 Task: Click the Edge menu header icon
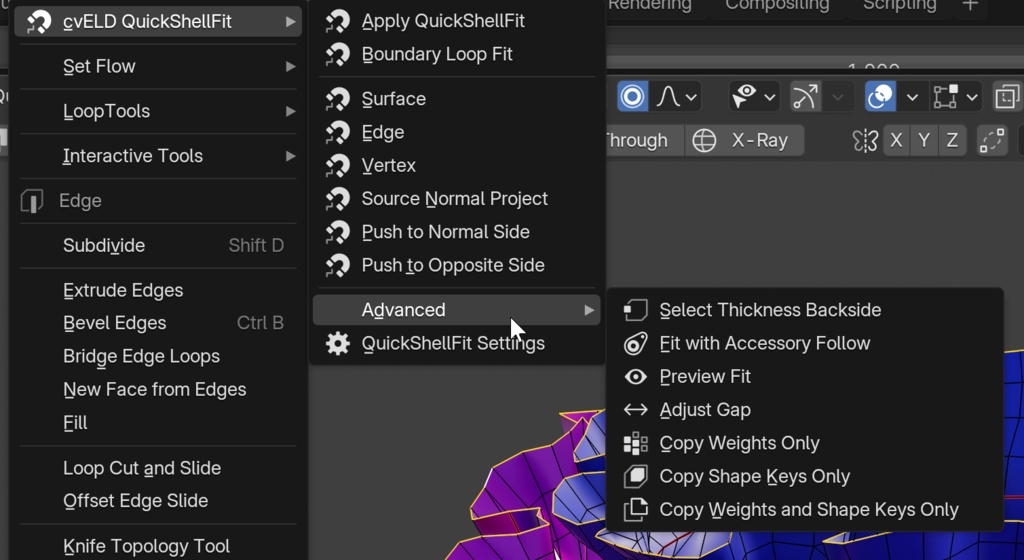tap(32, 200)
